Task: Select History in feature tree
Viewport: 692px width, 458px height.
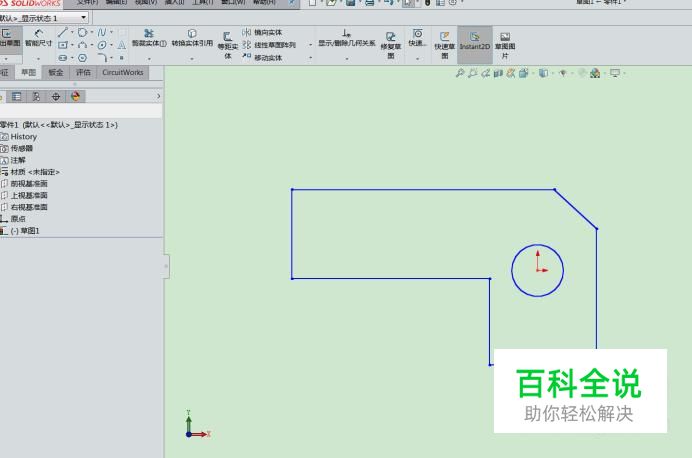Action: (23, 137)
